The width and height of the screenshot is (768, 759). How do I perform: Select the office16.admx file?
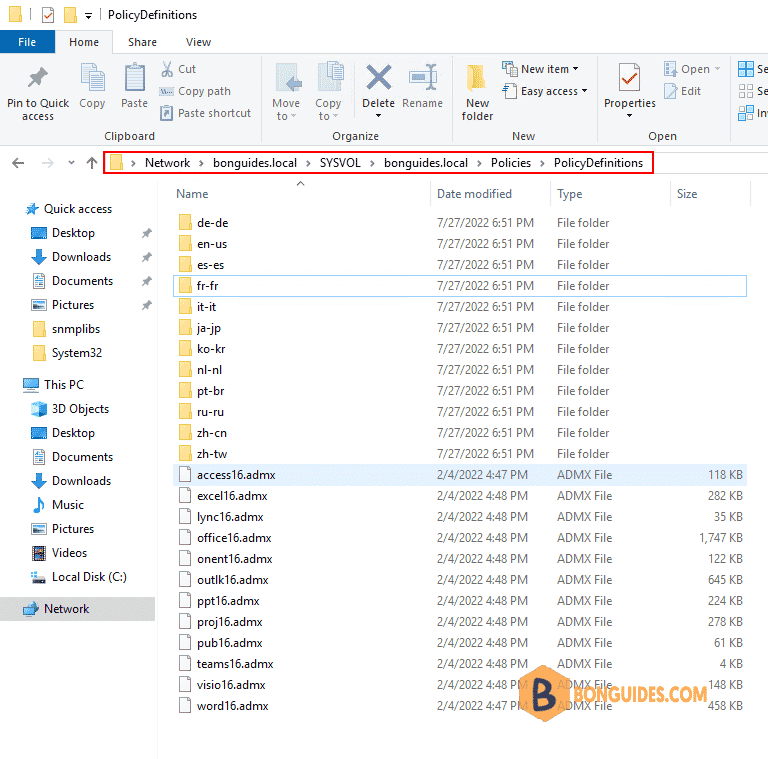coord(460,538)
